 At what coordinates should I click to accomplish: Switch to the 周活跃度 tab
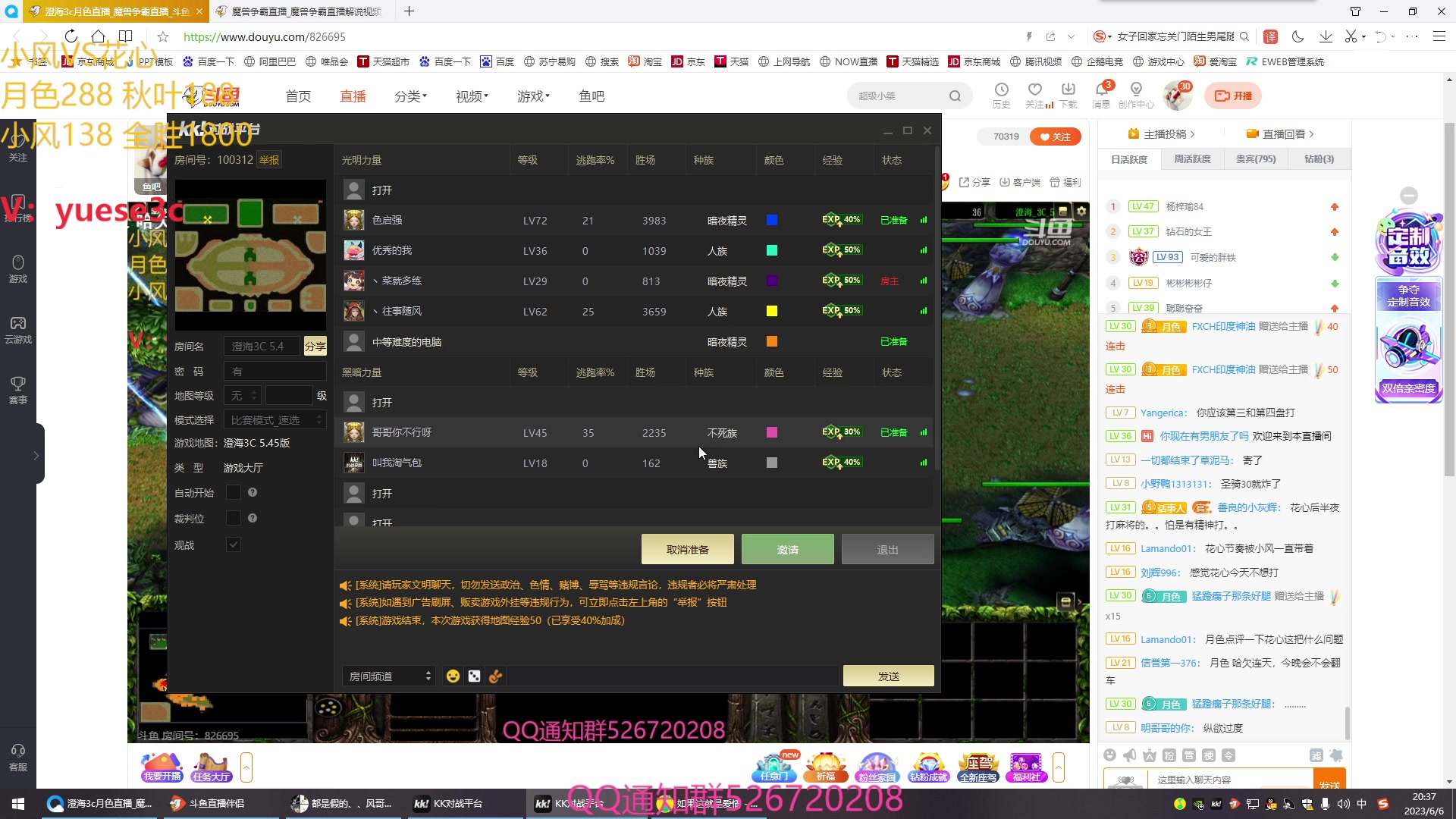point(1192,159)
